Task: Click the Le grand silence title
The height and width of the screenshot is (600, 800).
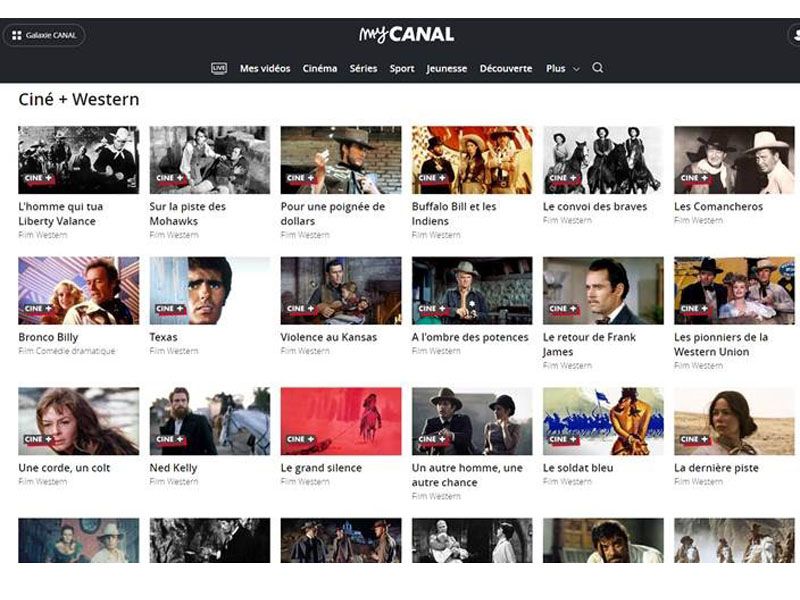Action: (321, 468)
